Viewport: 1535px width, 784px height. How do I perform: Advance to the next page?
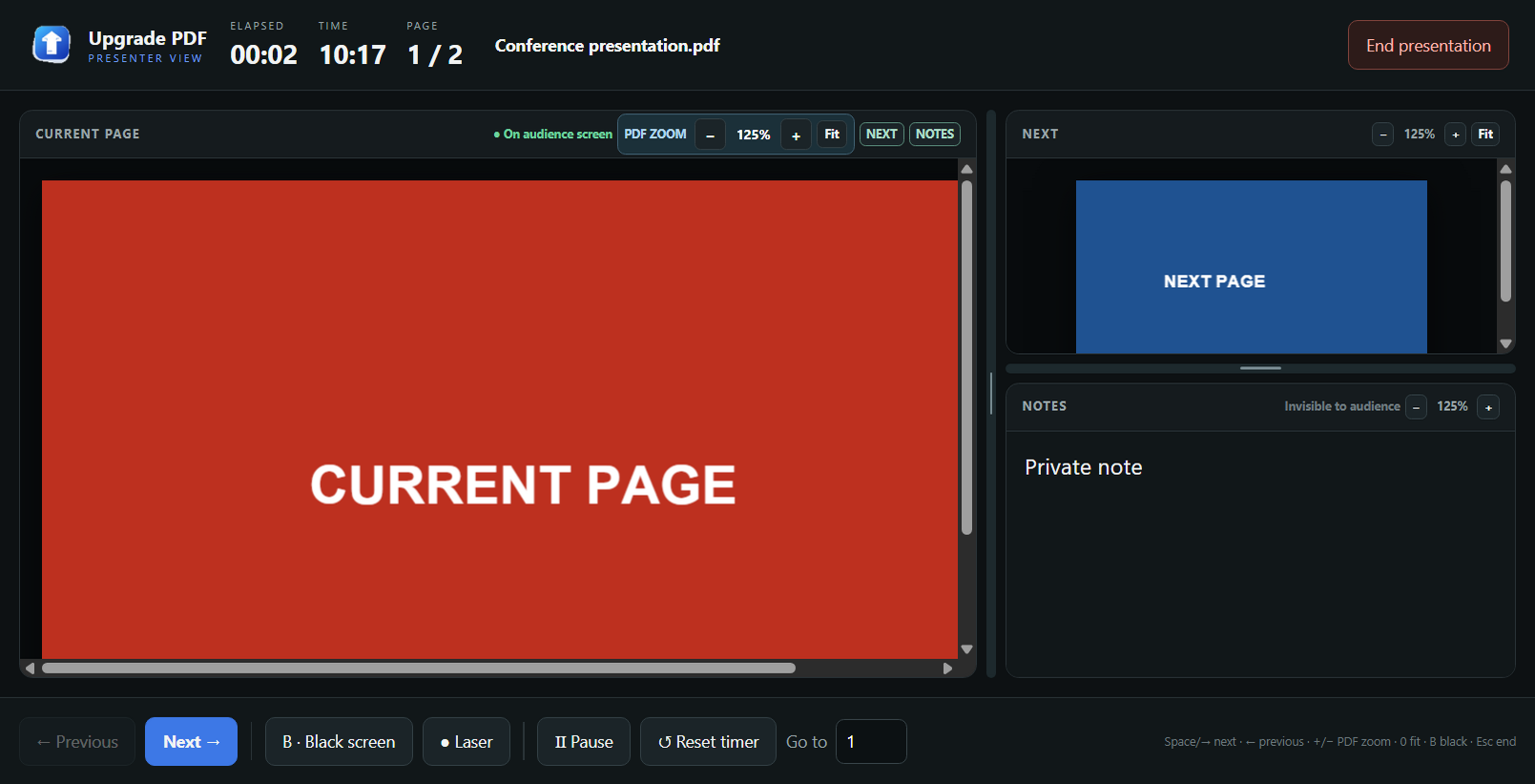click(x=191, y=741)
